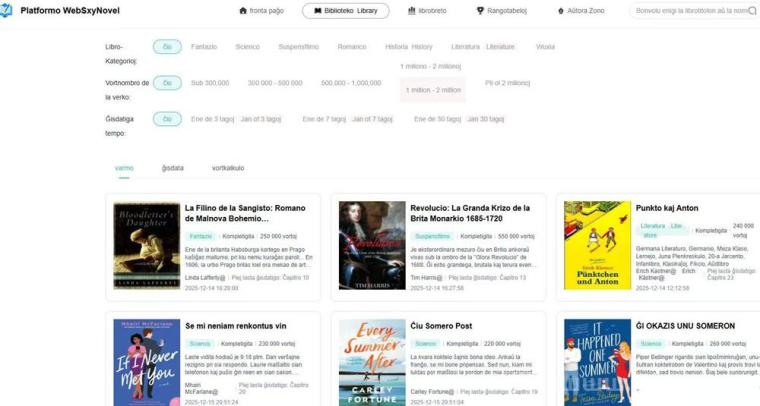Open Revolucio: La Granda Krizo title link
This screenshot has width=760, height=406.
coord(470,213)
